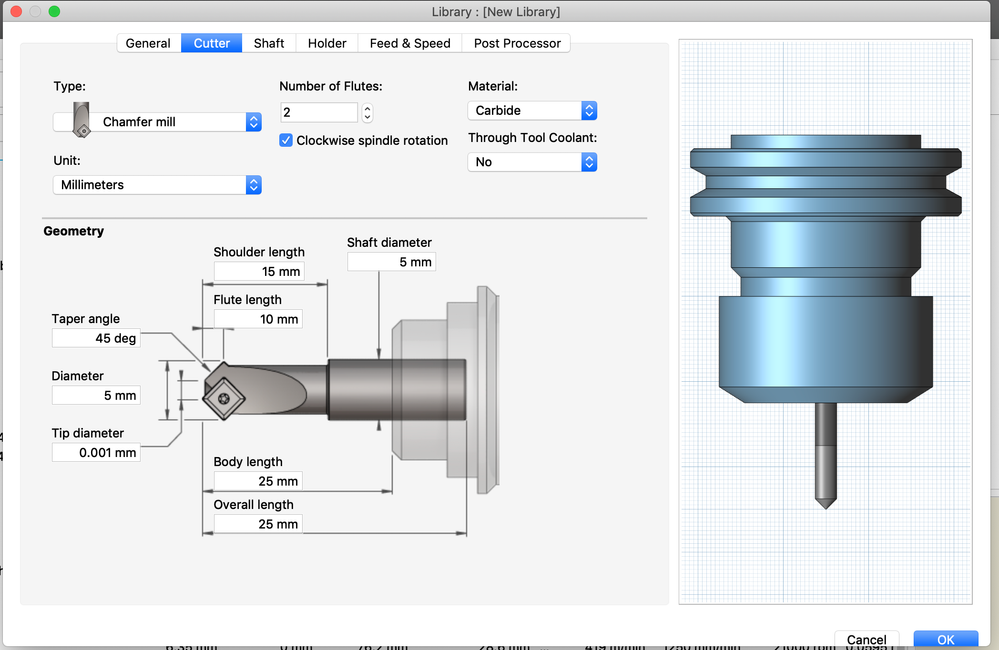
Task: Click the Shaft diameter field
Action: point(391,262)
